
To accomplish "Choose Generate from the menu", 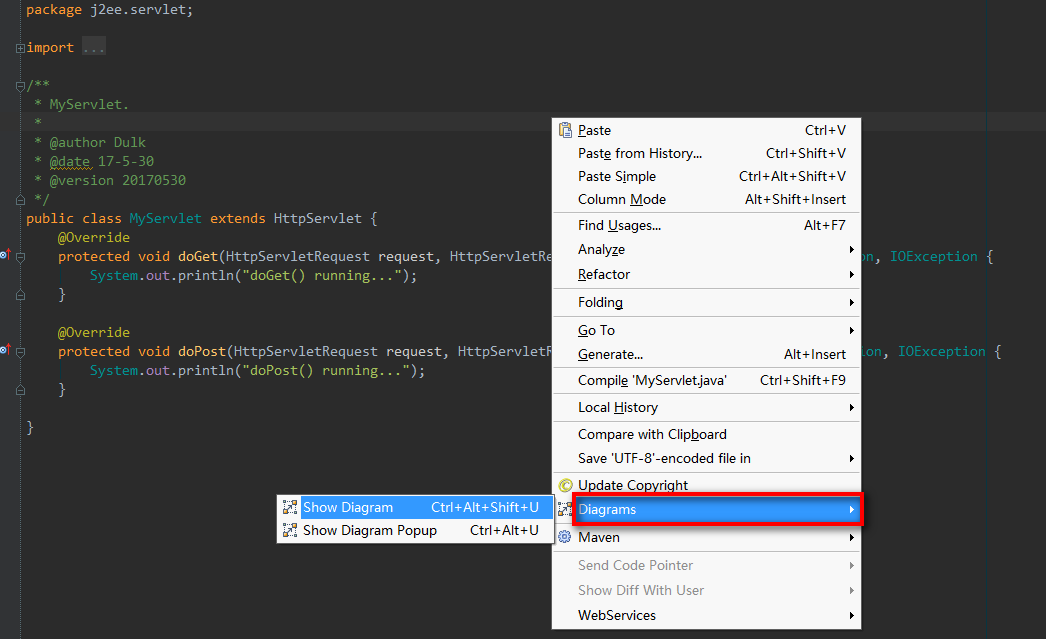I will tap(706, 354).
